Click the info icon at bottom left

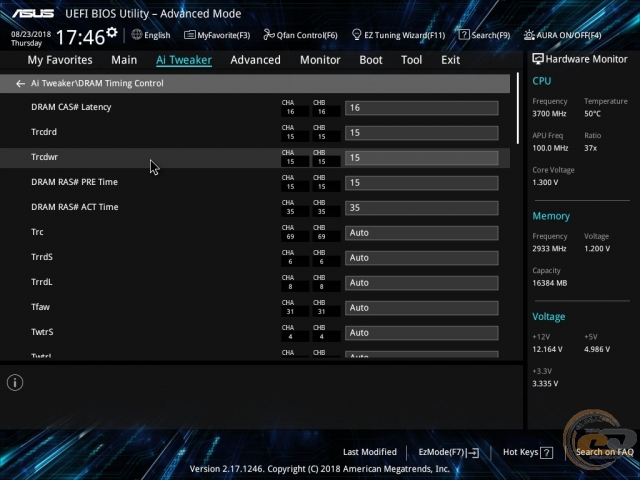click(15, 383)
